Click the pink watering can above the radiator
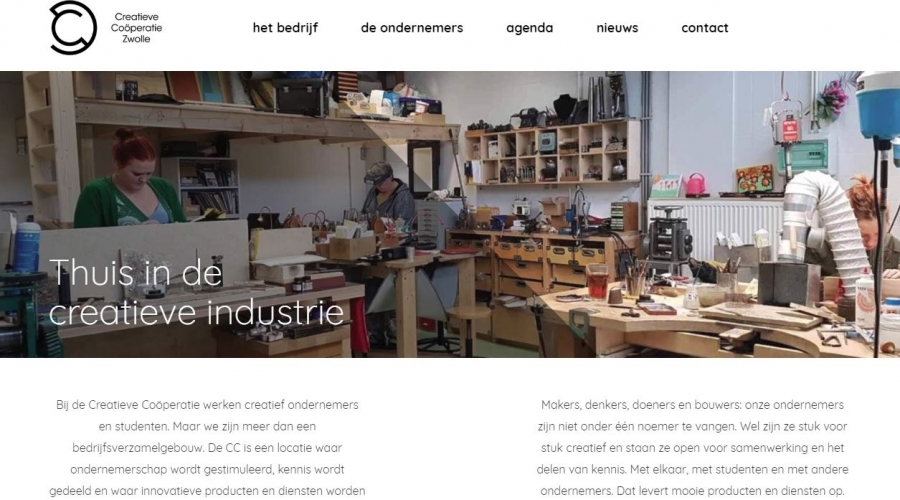Image resolution: width=900 pixels, height=500 pixels. (x=695, y=185)
